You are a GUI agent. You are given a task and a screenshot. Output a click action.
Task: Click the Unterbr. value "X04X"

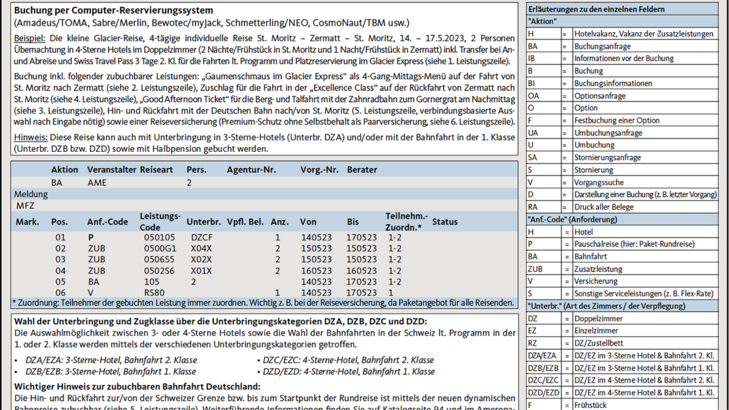pyautogui.click(x=201, y=249)
